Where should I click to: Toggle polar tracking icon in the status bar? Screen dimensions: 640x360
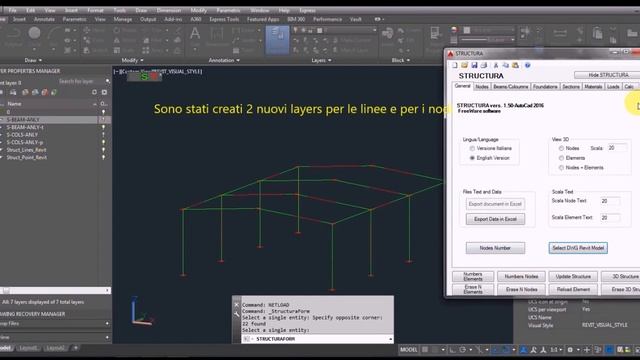[x=462, y=350]
